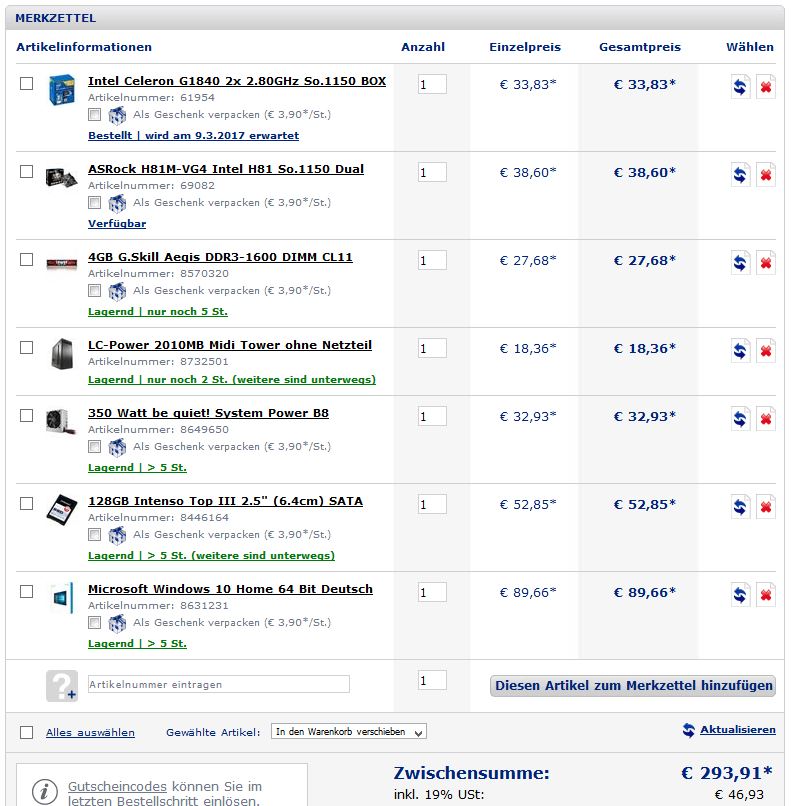Select the 4GB G.Skill Aegis row checkbox
Viewport: 791px width, 806px height.
tap(26, 260)
